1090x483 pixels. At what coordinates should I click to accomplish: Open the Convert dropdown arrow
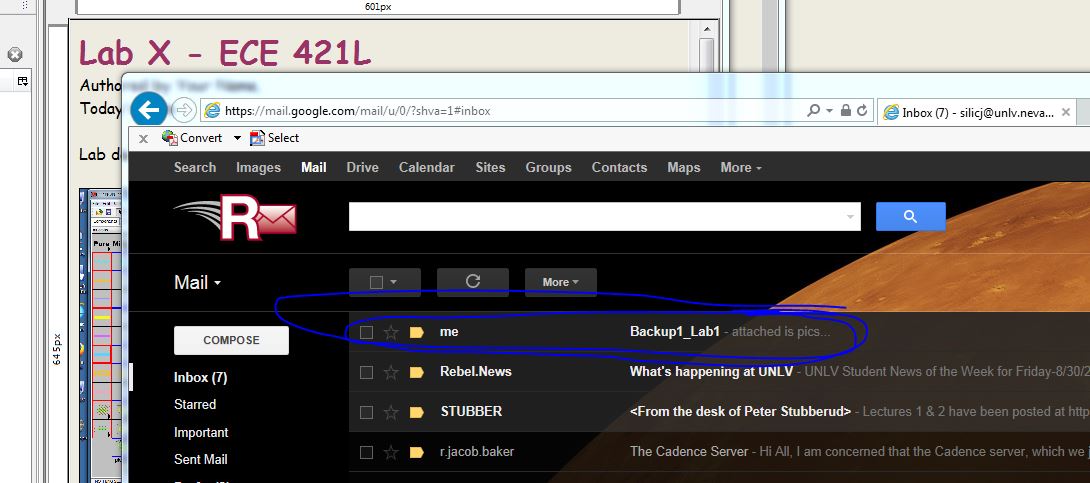click(x=237, y=138)
